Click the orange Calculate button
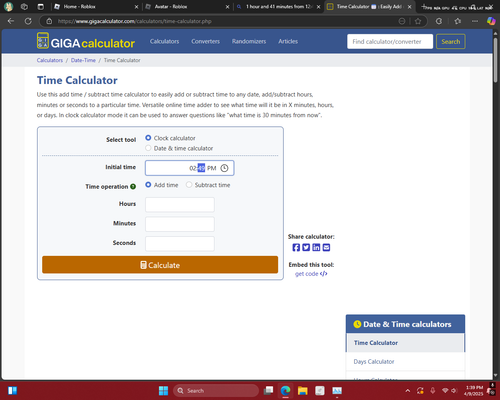 tap(160, 265)
